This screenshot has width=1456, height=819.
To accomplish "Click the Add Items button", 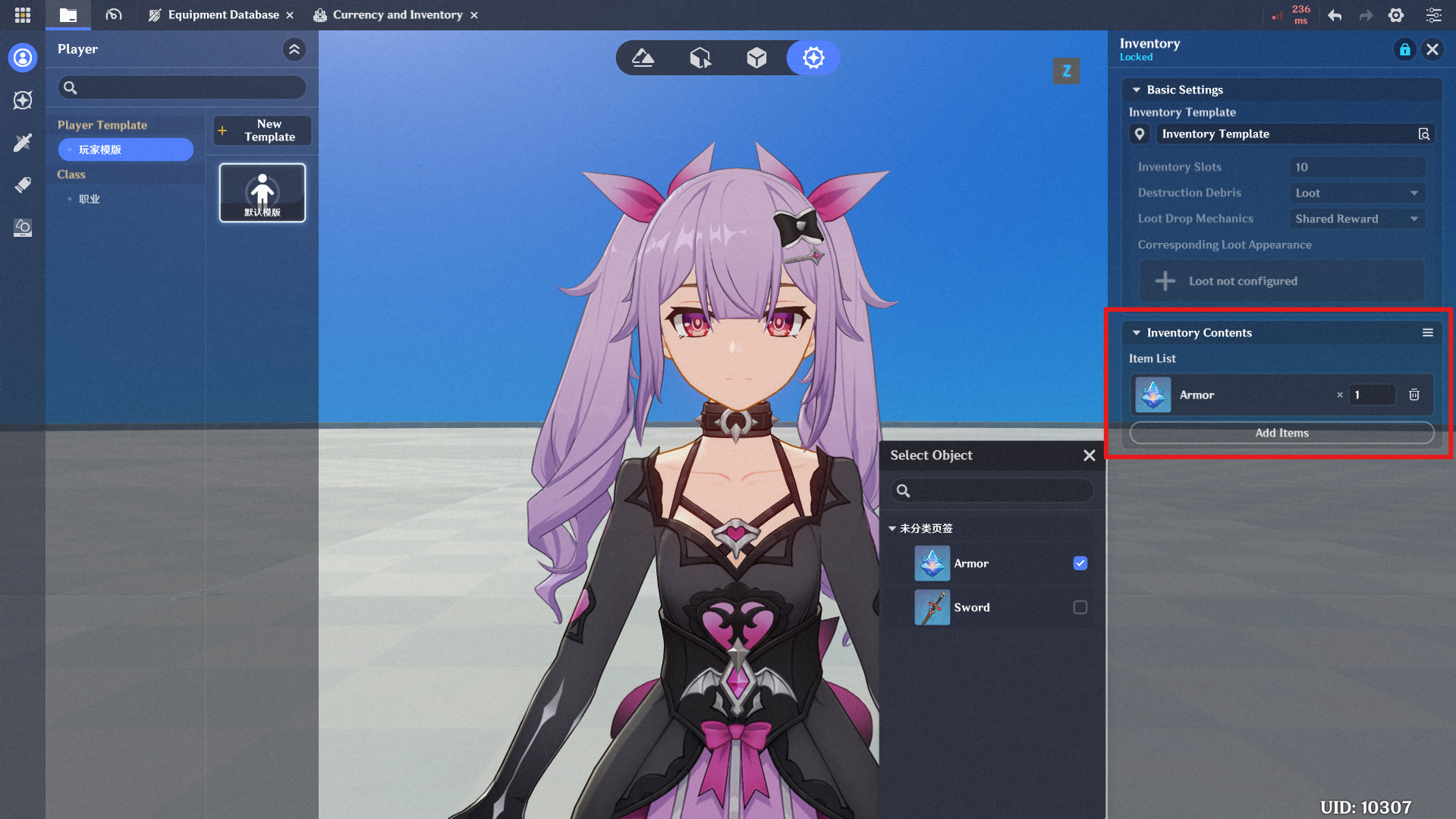I will [1281, 433].
